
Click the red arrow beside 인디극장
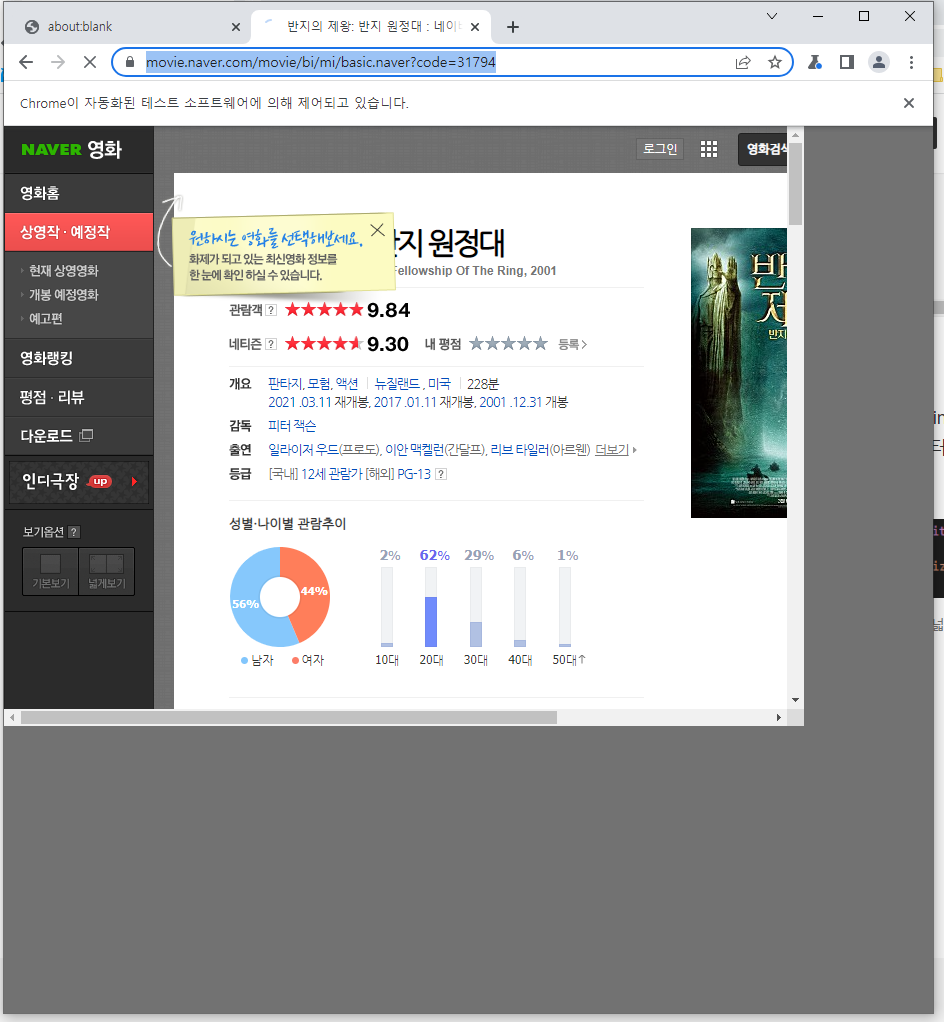click(134, 482)
